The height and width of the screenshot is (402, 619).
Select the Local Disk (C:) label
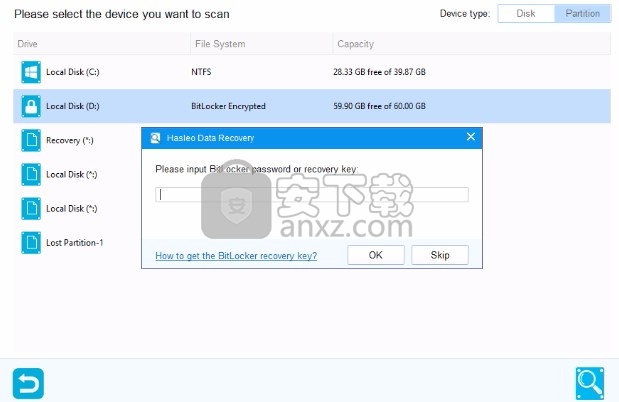coord(73,72)
